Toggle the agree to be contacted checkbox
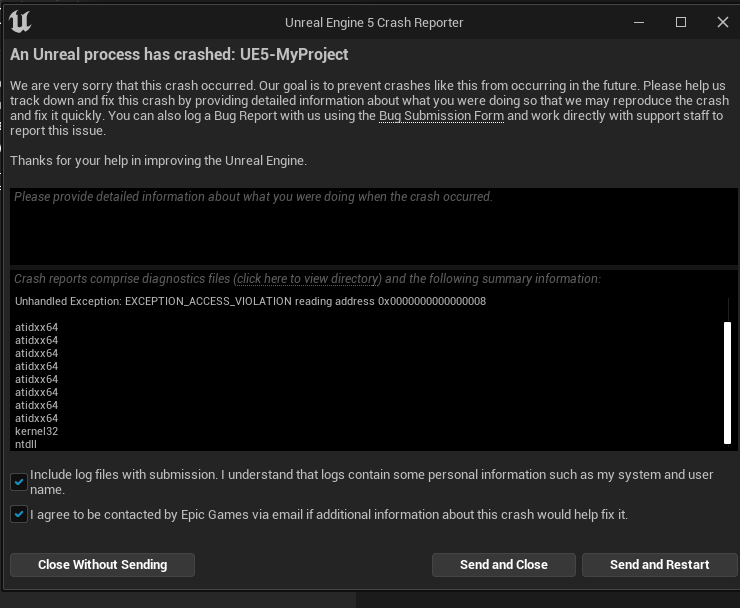 pyautogui.click(x=19, y=514)
